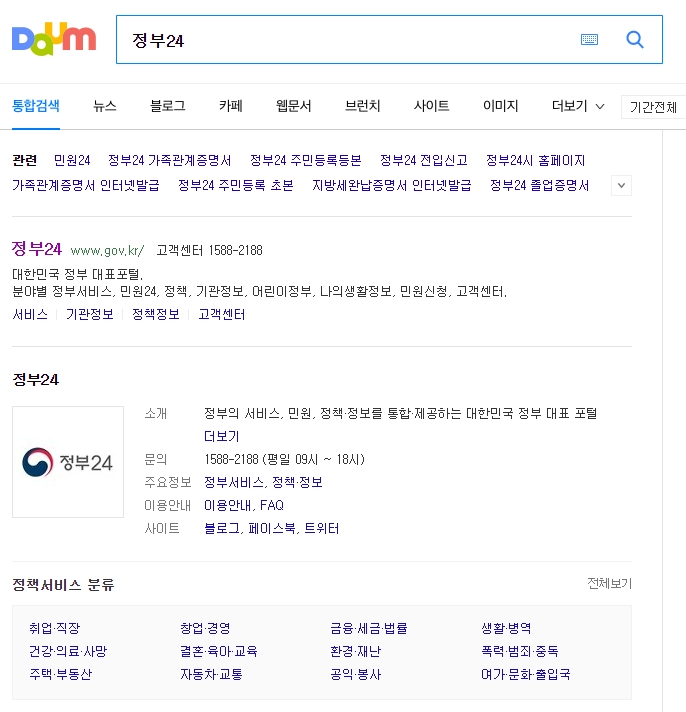The image size is (686, 712).
Task: Click related search 정부24 주민등록 초본
Action: (x=236, y=185)
